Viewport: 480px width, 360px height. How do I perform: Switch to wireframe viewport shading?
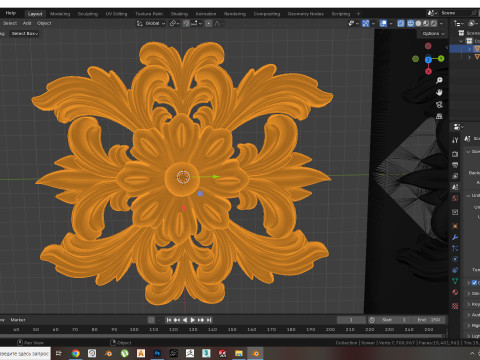point(411,23)
